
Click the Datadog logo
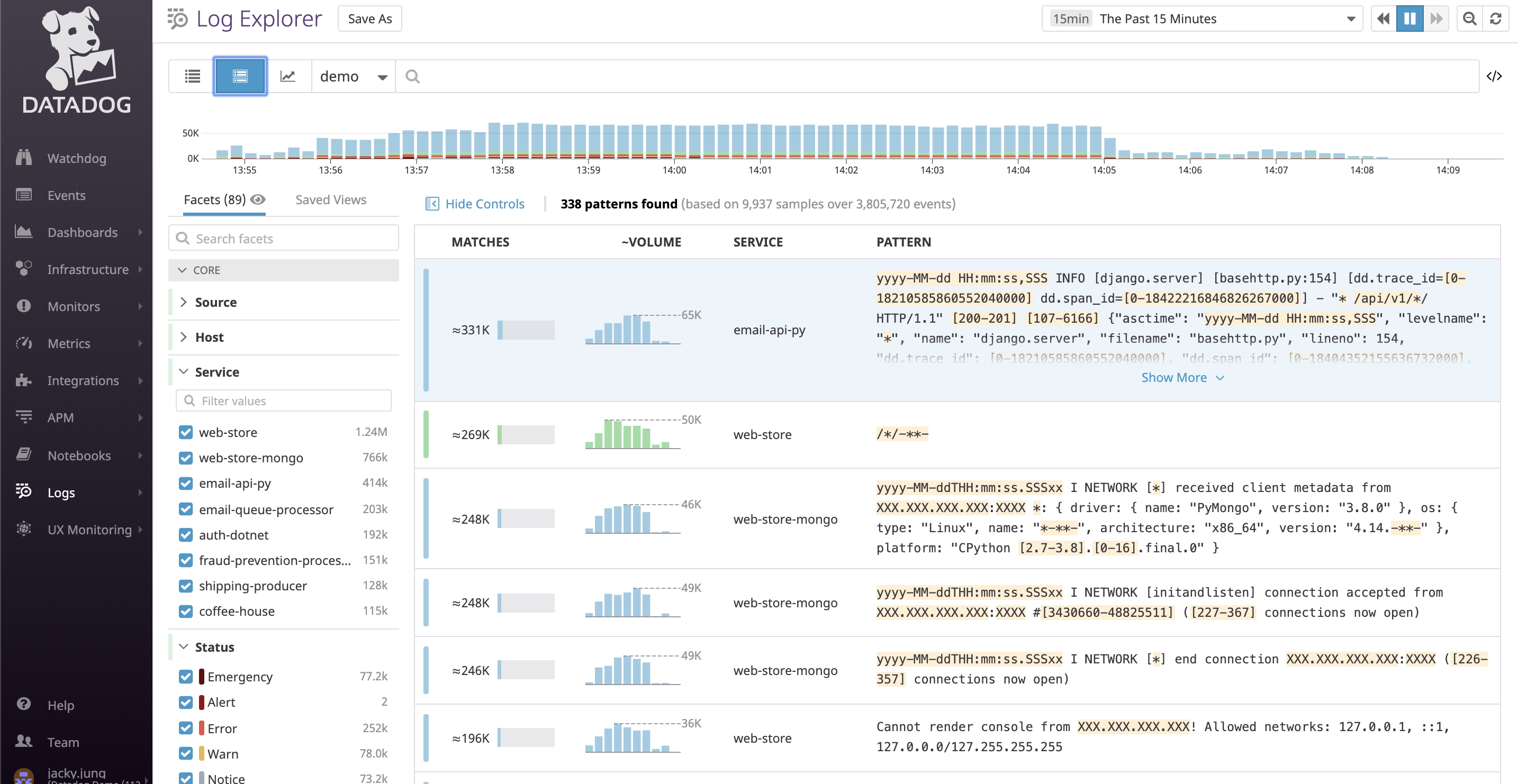pos(77,60)
